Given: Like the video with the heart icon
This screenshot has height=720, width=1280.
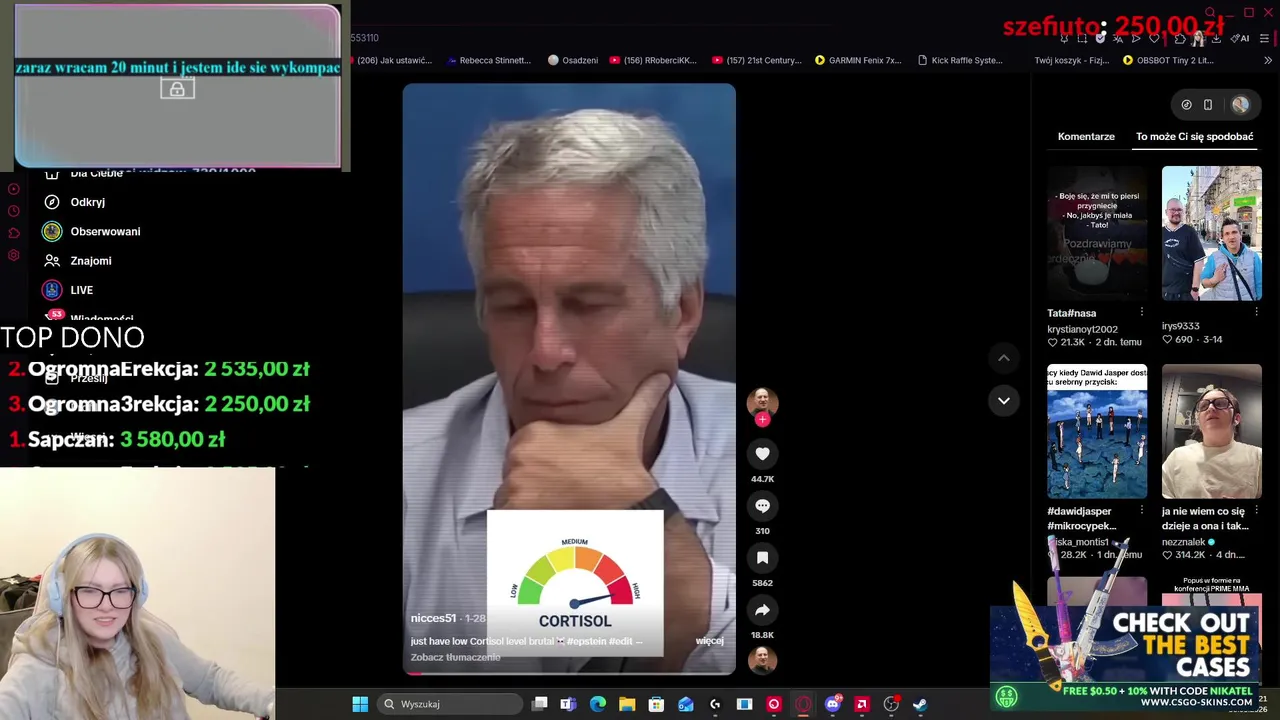Looking at the screenshot, I should click(762, 454).
